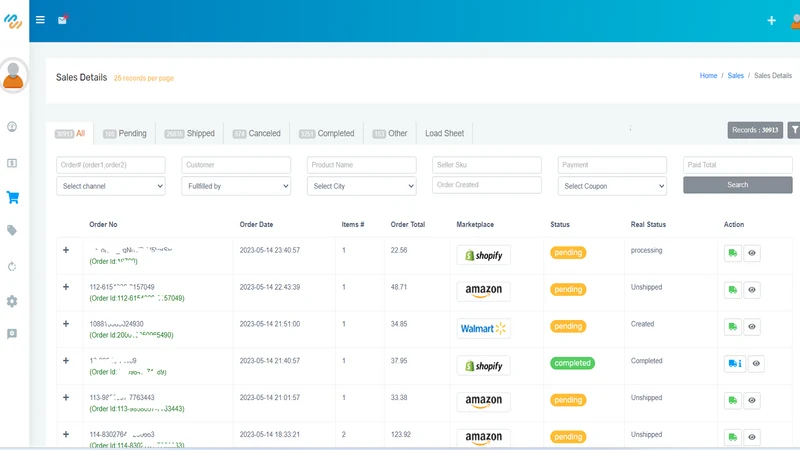View the 48.71 order with its eye icon
Viewport: 800px width, 450px height.
[x=752, y=290]
